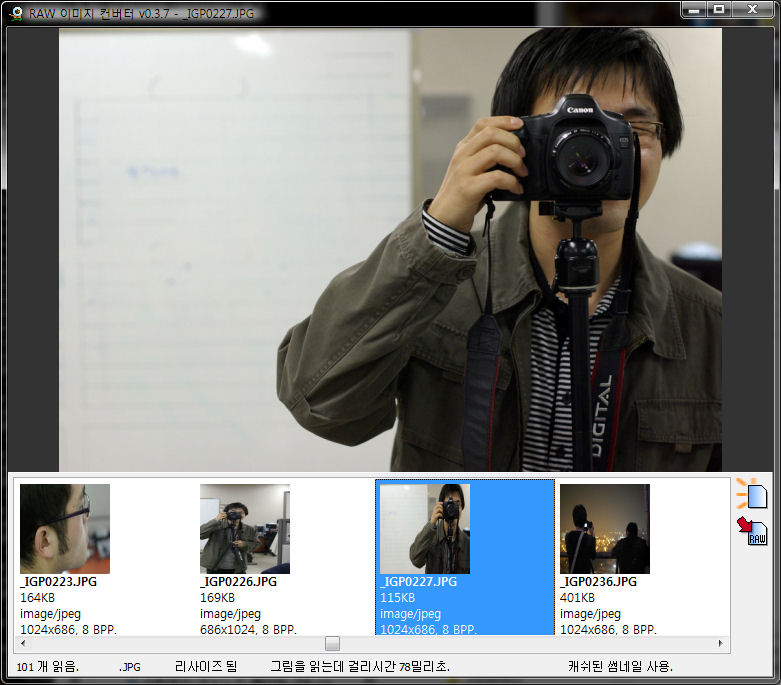
Task: Click the RAW convert icon with red arrow
Action: pos(752,531)
